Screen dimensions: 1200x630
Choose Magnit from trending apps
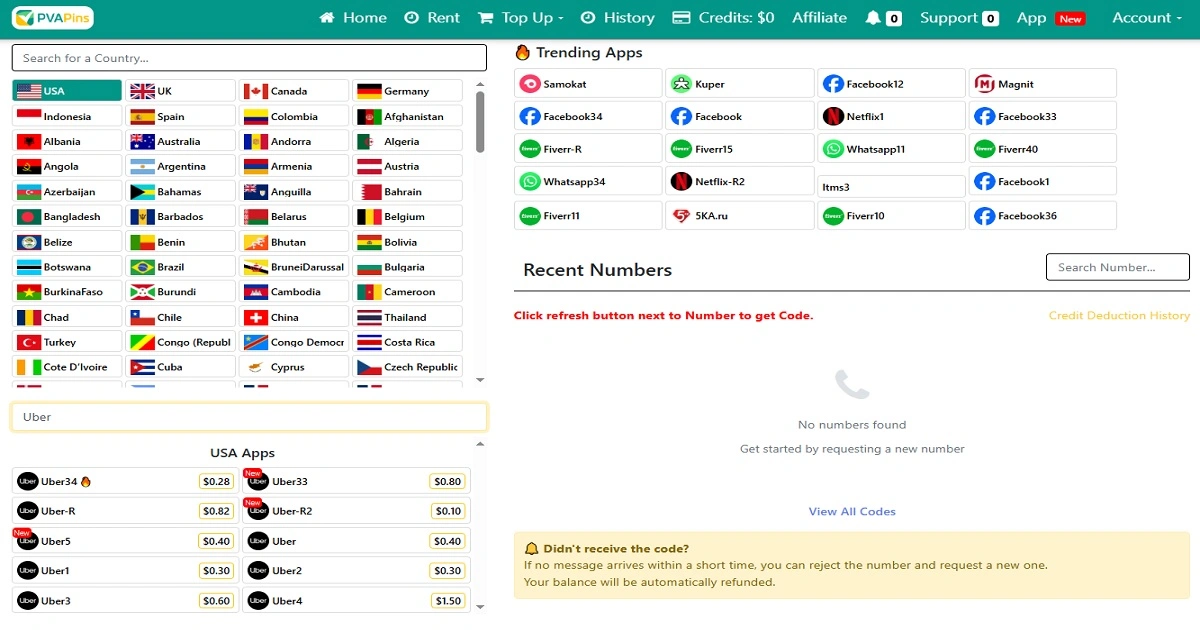(1042, 84)
